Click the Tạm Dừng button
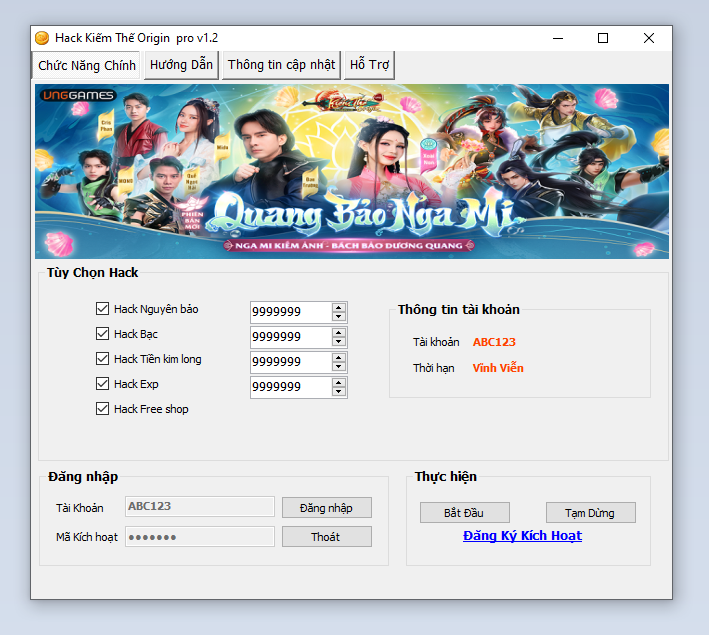Screen dimensions: 709x635 tap(590, 513)
